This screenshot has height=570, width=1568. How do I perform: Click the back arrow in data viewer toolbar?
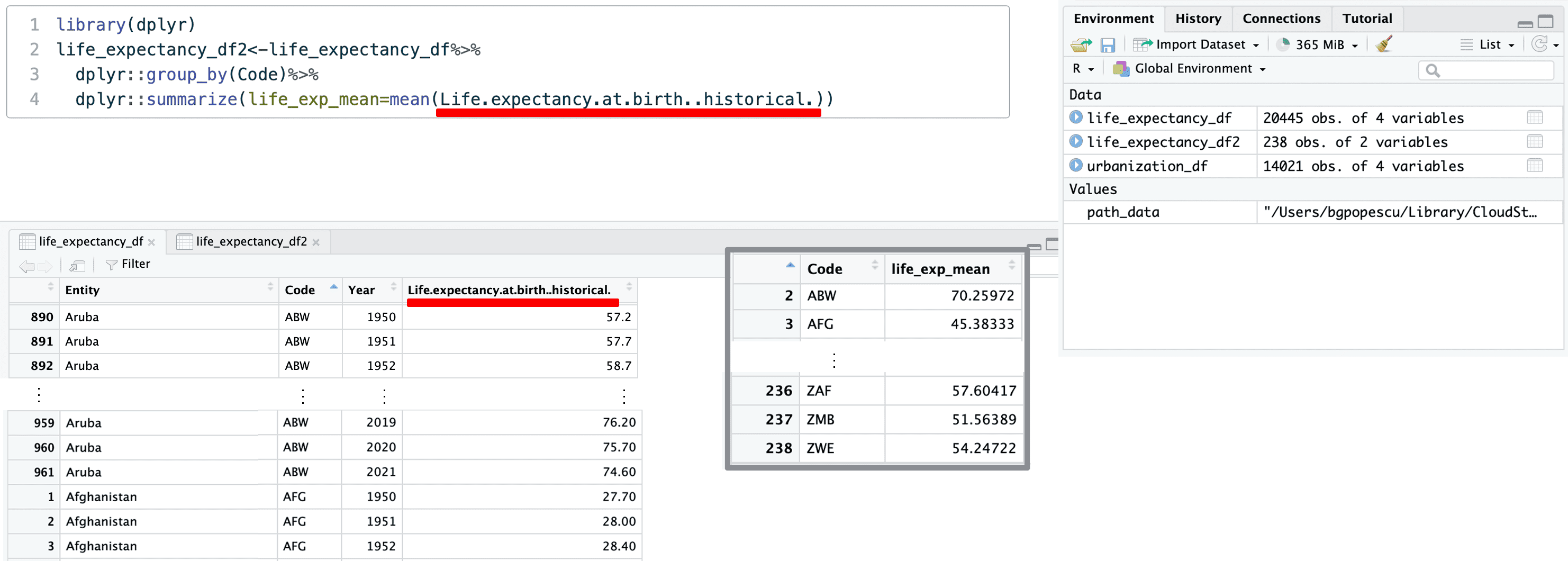tap(26, 266)
